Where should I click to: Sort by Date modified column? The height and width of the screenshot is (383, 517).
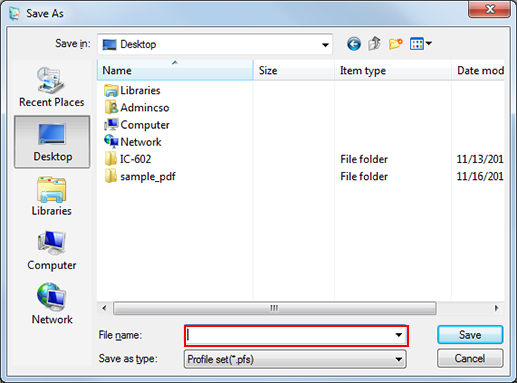[x=478, y=70]
